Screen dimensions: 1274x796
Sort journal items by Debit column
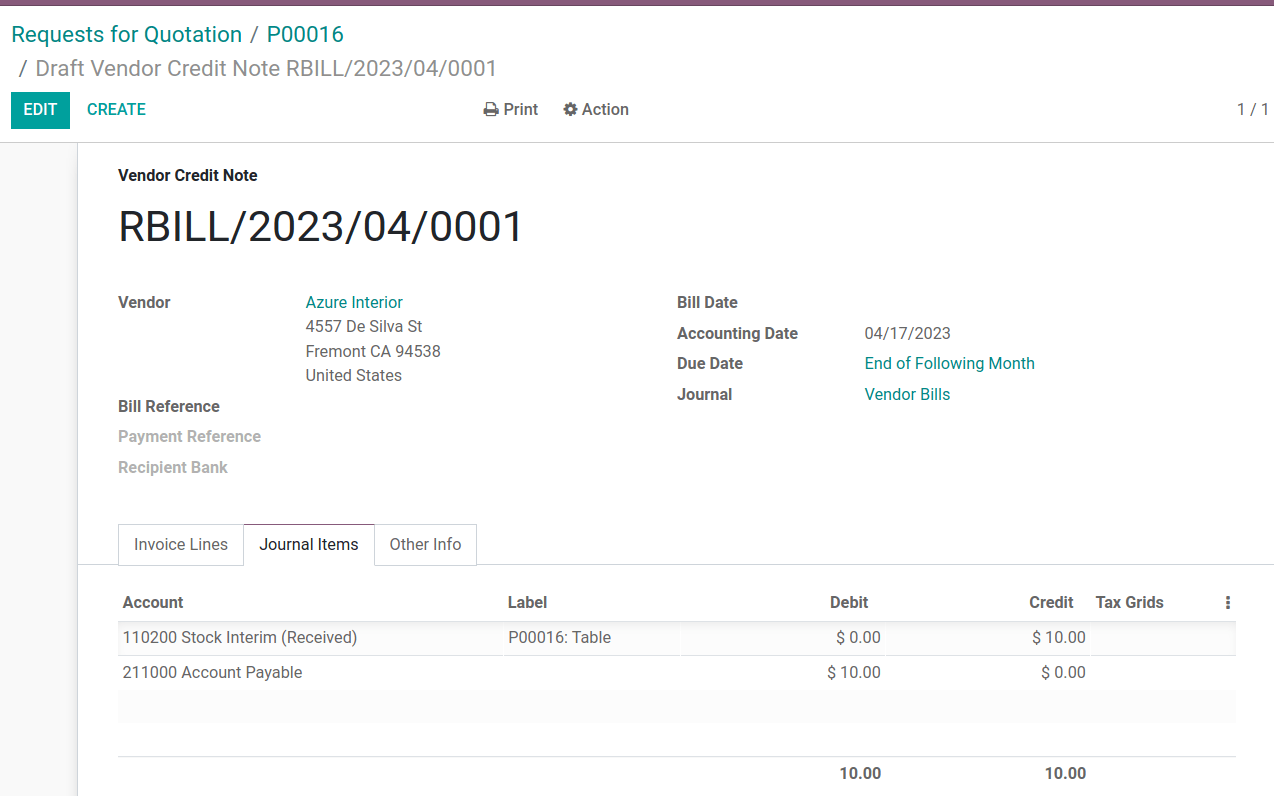tap(848, 603)
